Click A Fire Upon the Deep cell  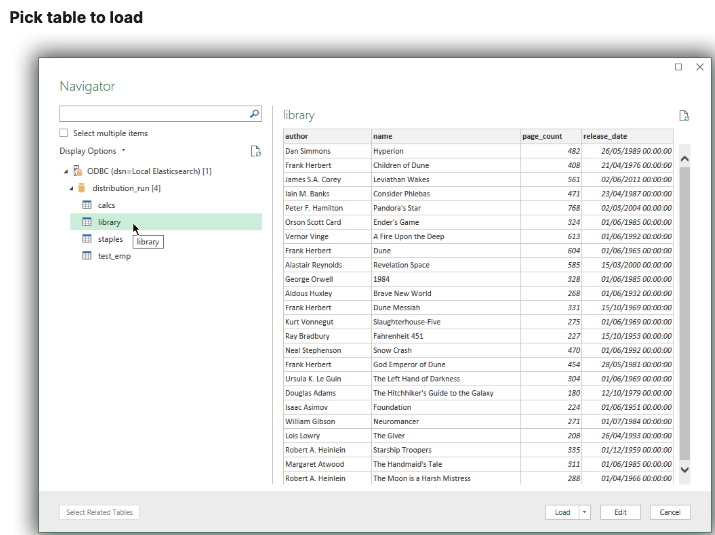[446, 236]
